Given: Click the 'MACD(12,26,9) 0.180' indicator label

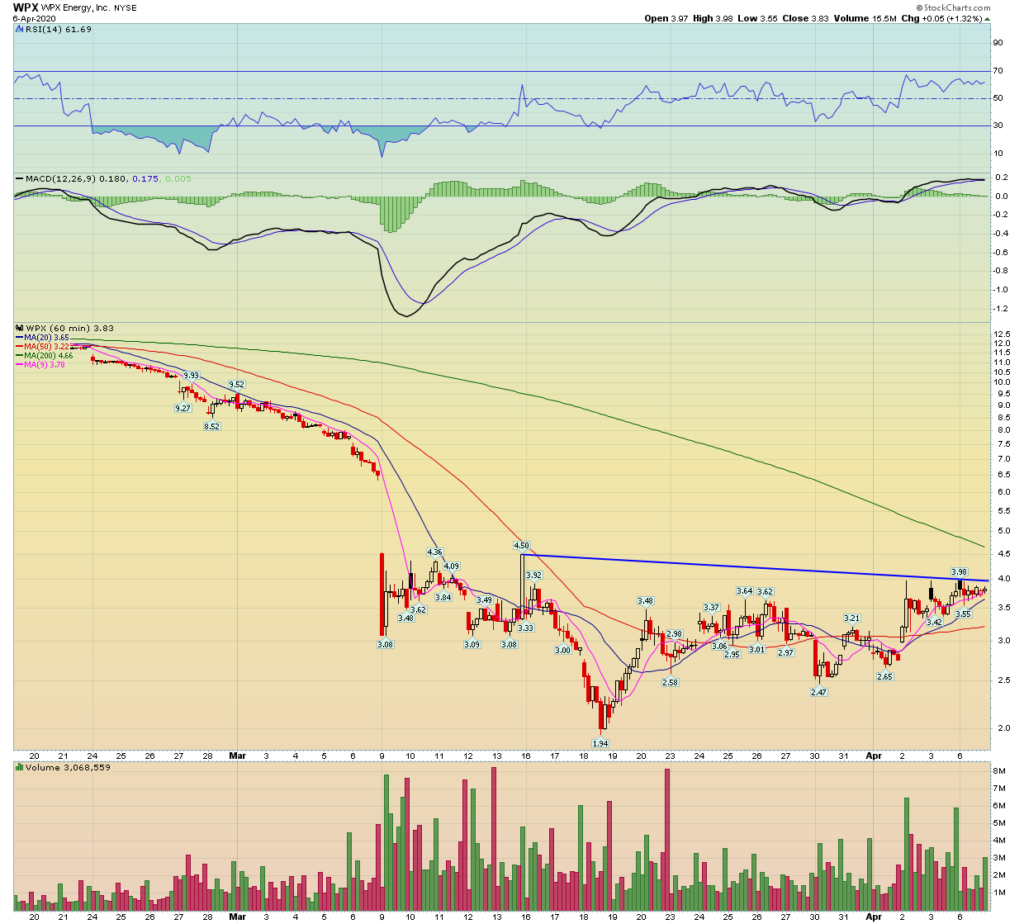Looking at the screenshot, I should point(76,179).
